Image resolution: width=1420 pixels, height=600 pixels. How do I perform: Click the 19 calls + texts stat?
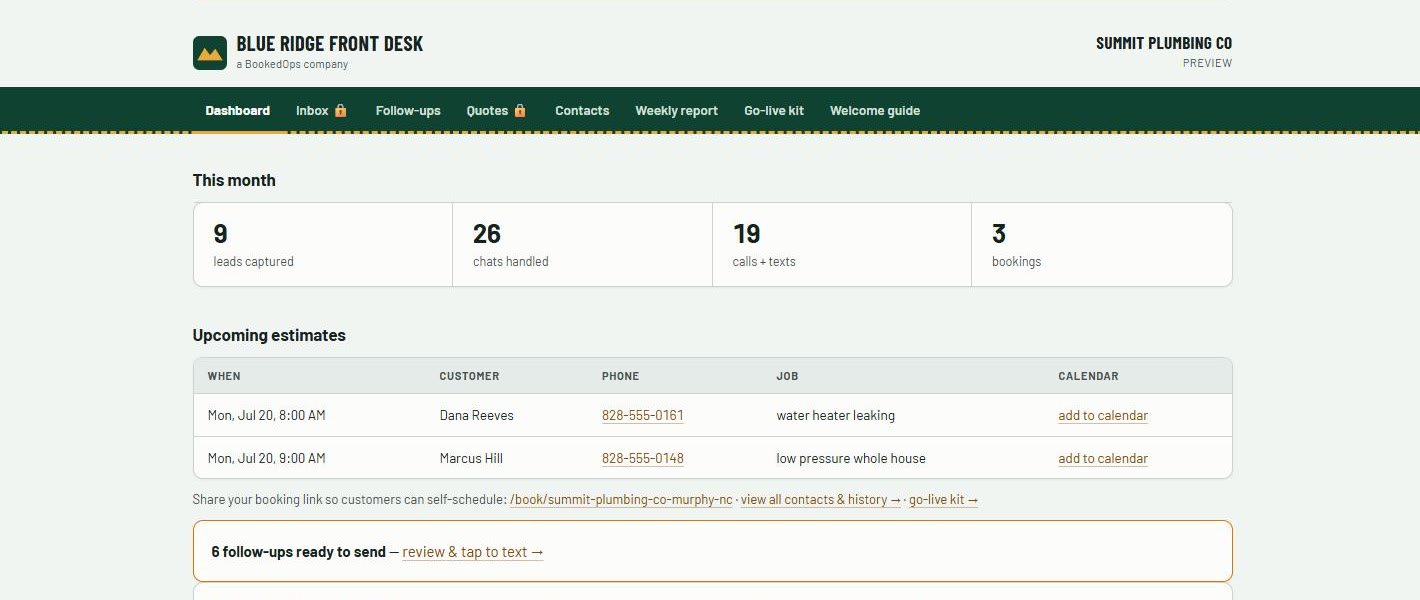click(842, 245)
